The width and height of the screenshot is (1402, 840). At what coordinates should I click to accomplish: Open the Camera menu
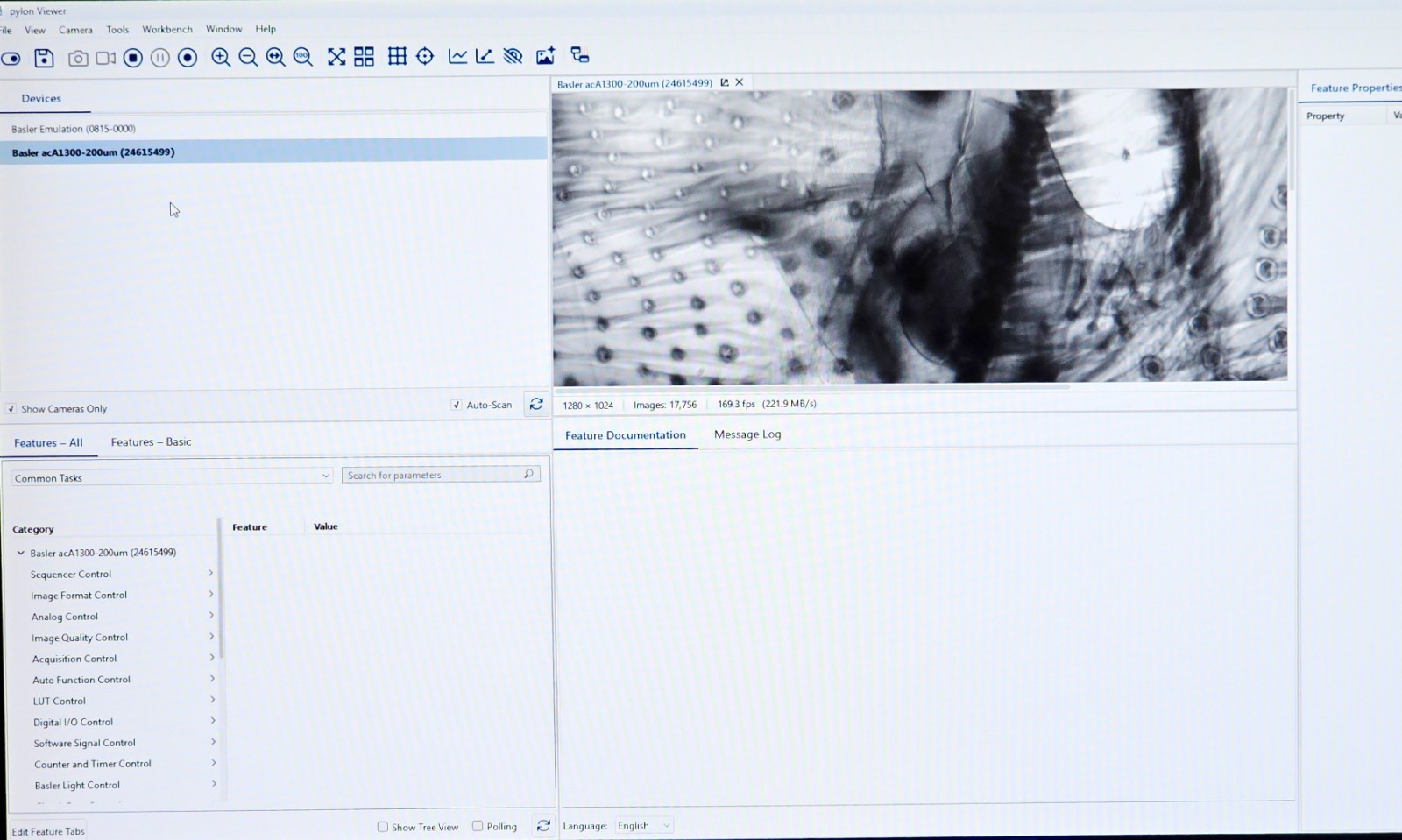(x=75, y=30)
